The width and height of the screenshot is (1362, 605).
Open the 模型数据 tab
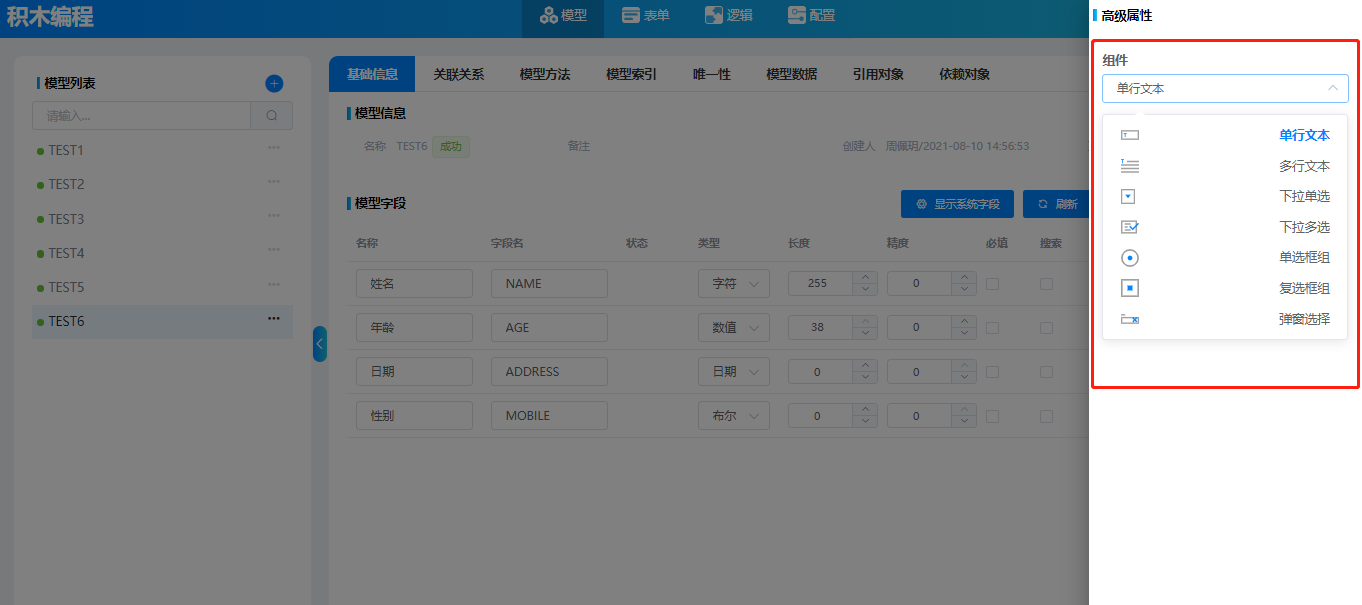[792, 74]
